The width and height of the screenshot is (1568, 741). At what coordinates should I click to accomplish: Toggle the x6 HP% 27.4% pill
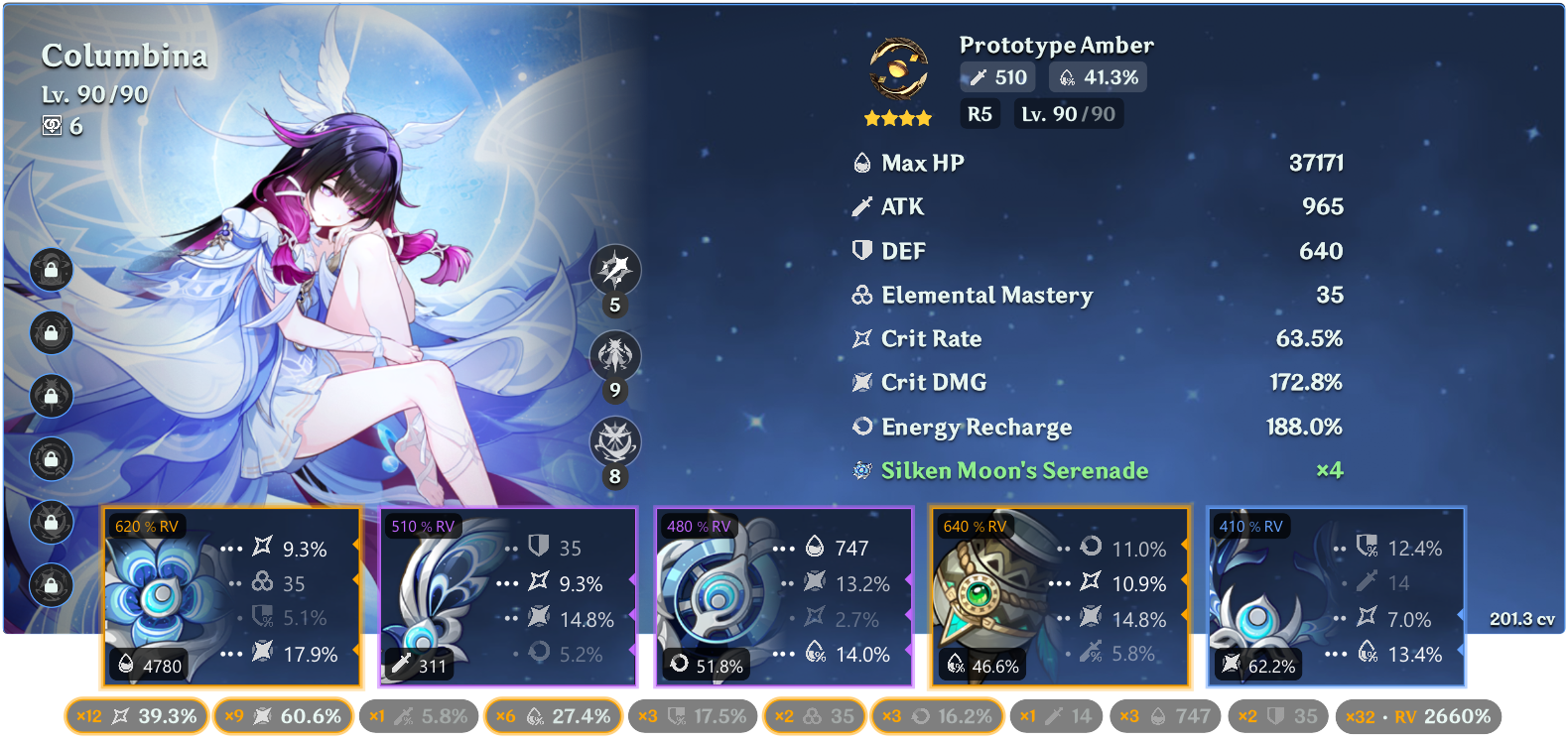(553, 716)
